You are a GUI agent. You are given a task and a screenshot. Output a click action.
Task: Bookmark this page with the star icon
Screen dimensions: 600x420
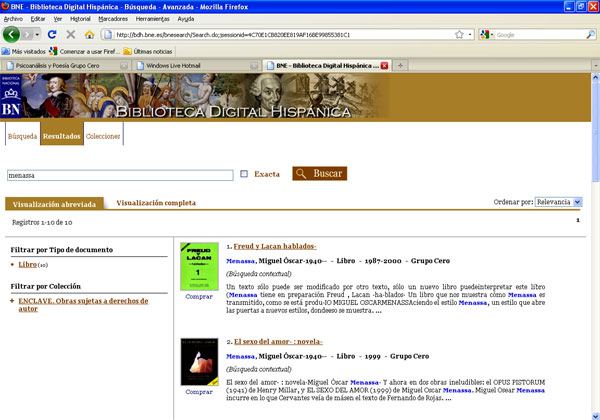[x=459, y=35]
